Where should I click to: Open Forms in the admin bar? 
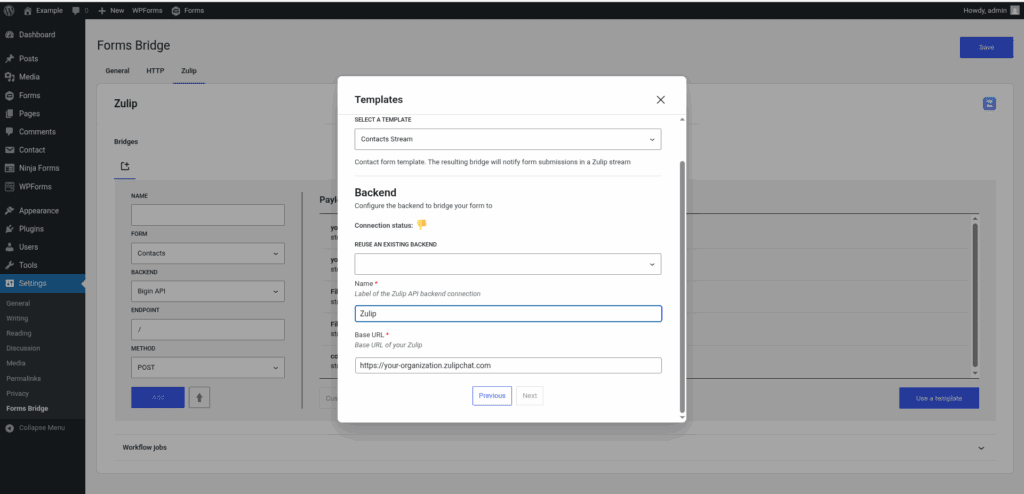click(x=188, y=10)
